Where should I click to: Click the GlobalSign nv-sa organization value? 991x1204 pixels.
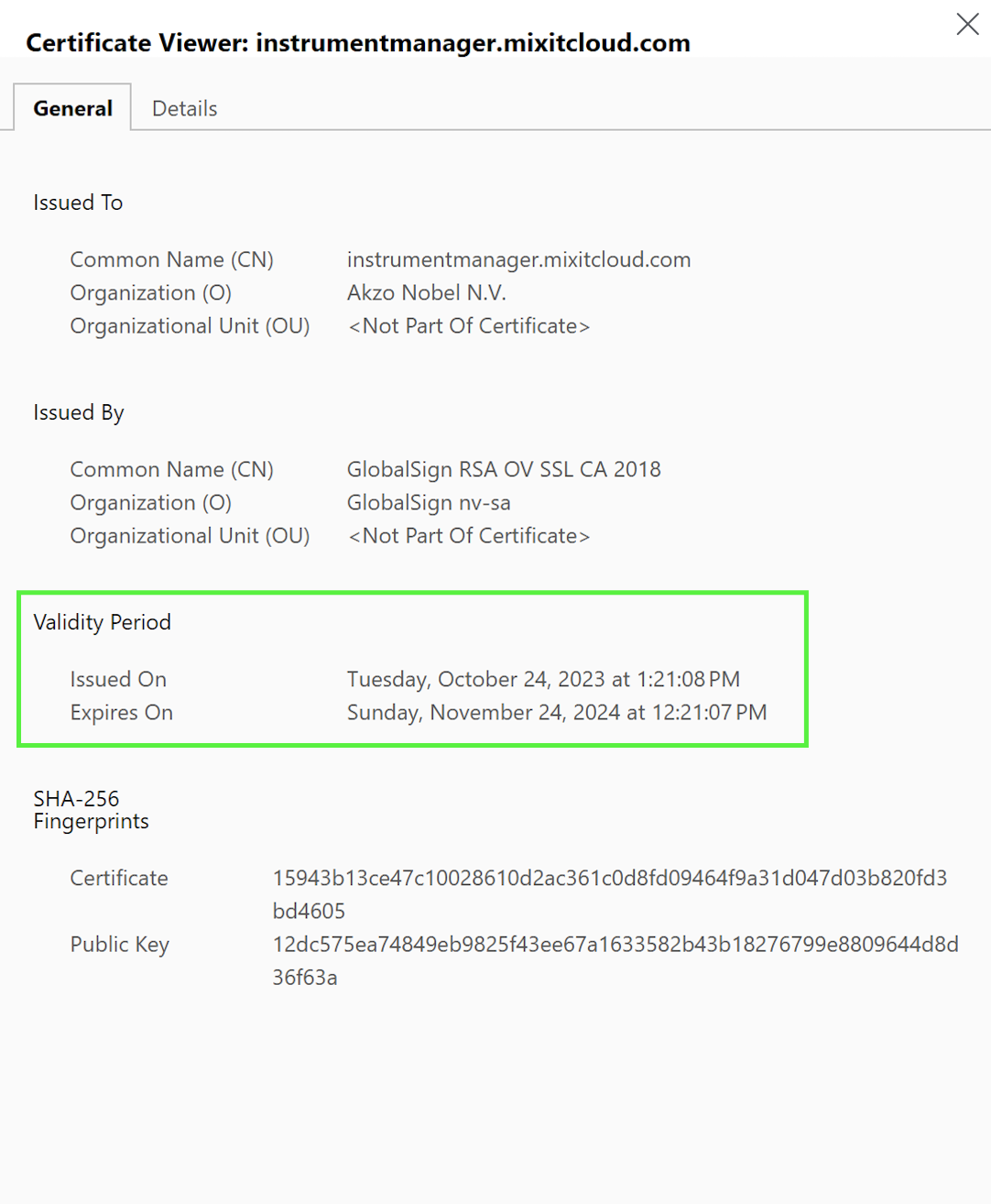[x=428, y=502]
